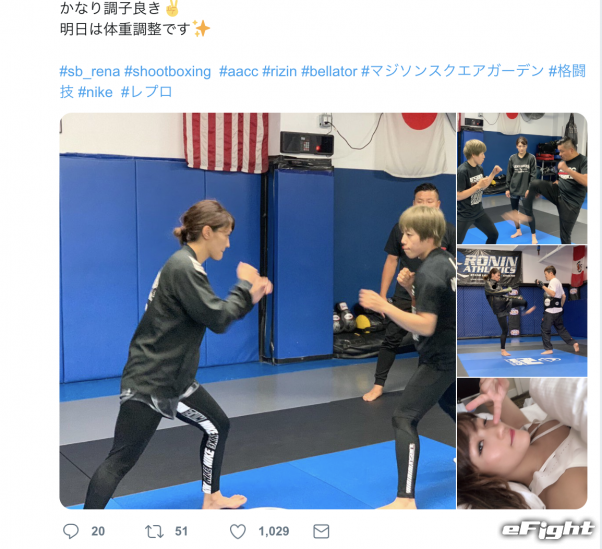Click the reply speech bubble icon
The width and height of the screenshot is (602, 549).
(71, 531)
